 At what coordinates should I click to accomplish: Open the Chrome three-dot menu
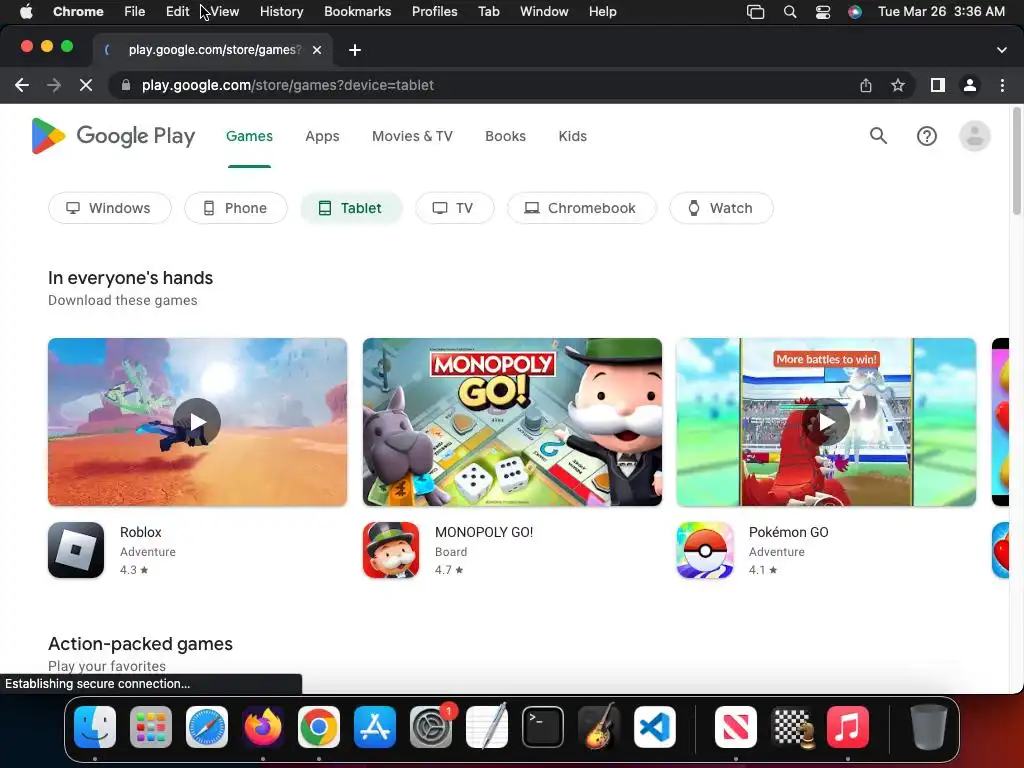tap(1002, 85)
